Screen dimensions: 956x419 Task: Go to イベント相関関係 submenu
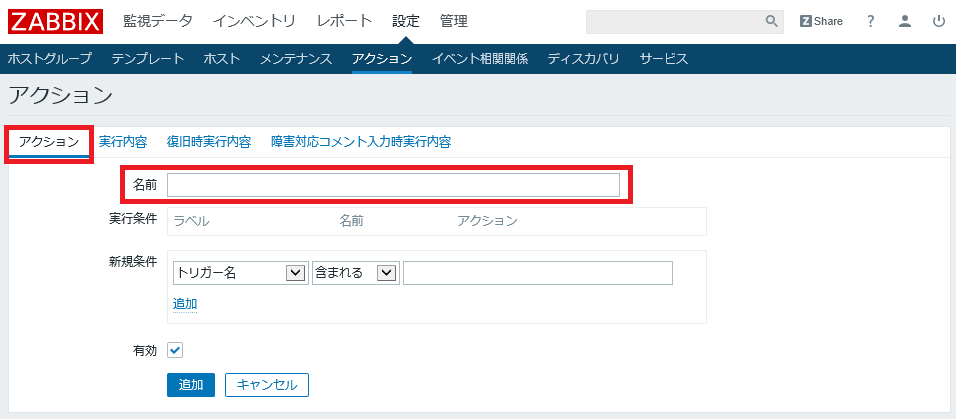pyautogui.click(x=480, y=59)
